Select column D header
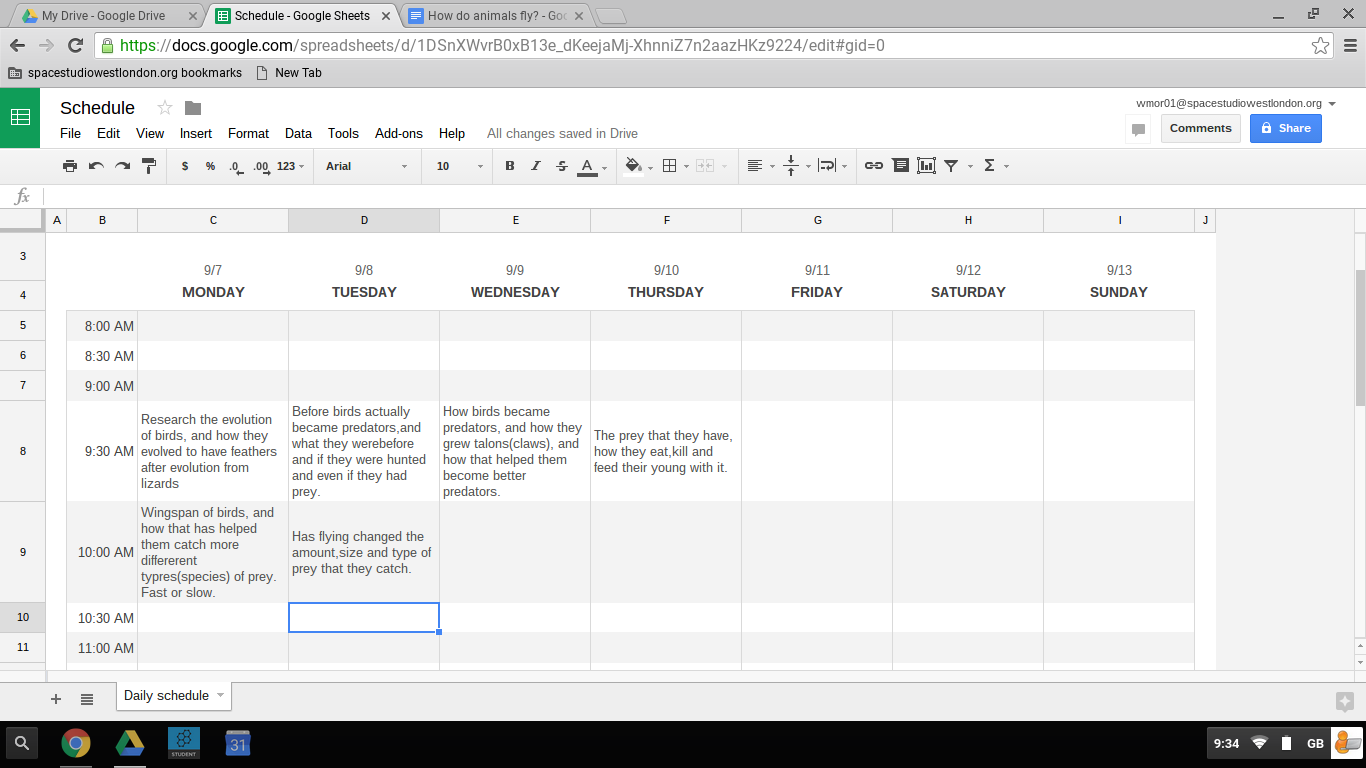 click(364, 220)
